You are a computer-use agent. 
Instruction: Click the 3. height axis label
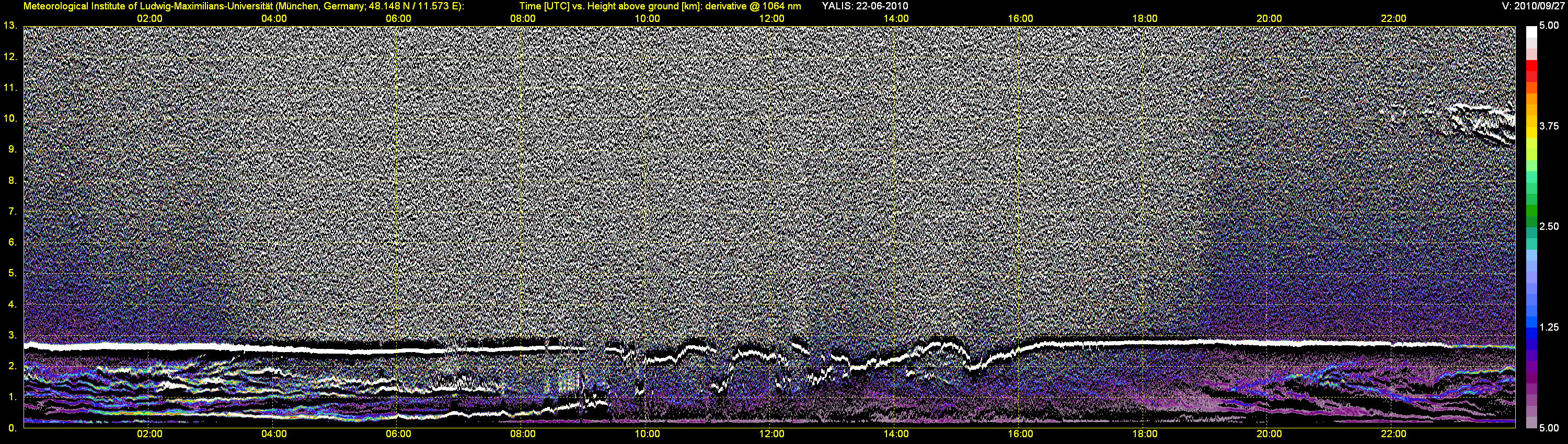(x=13, y=335)
